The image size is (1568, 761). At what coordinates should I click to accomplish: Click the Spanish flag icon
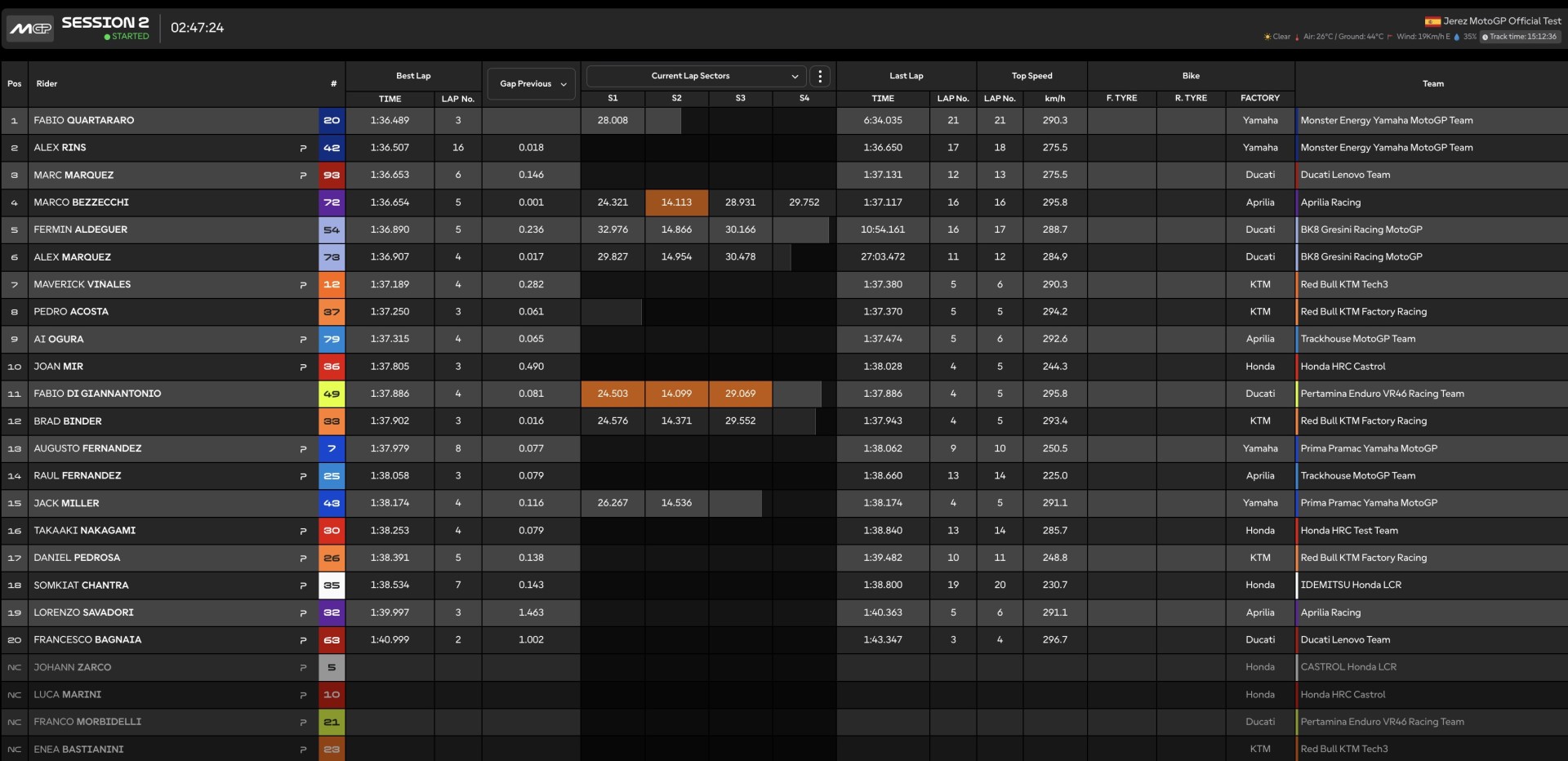(1432, 21)
